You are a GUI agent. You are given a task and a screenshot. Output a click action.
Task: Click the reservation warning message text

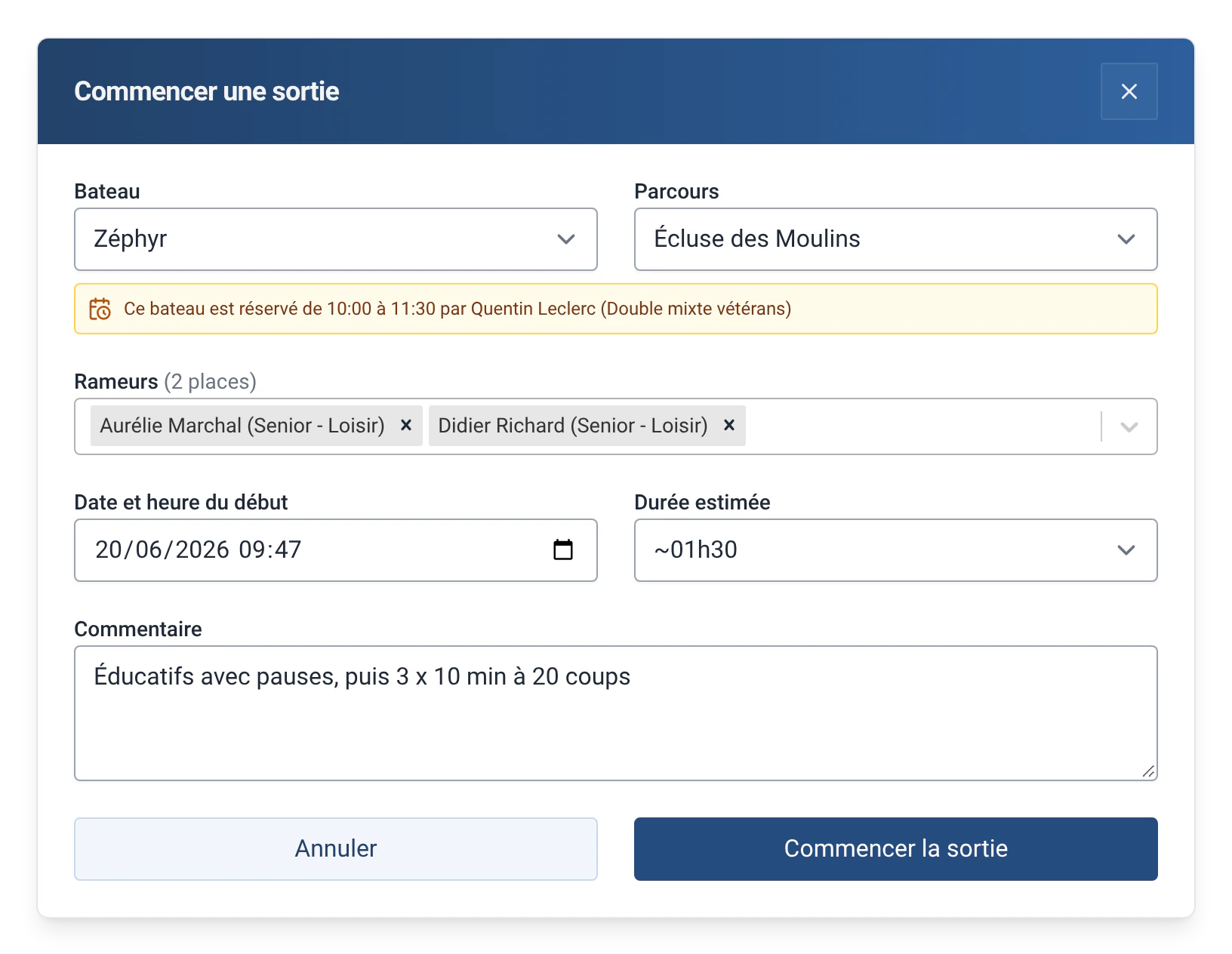(x=457, y=309)
